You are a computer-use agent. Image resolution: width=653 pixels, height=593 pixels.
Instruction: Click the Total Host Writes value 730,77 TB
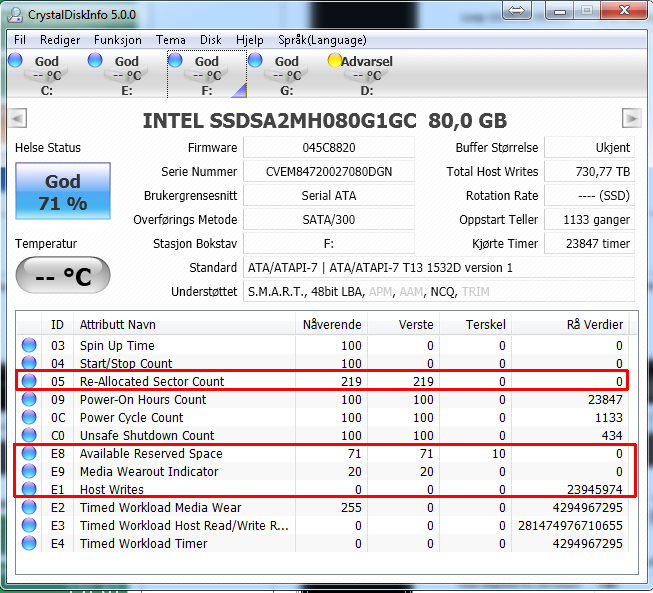[589, 172]
